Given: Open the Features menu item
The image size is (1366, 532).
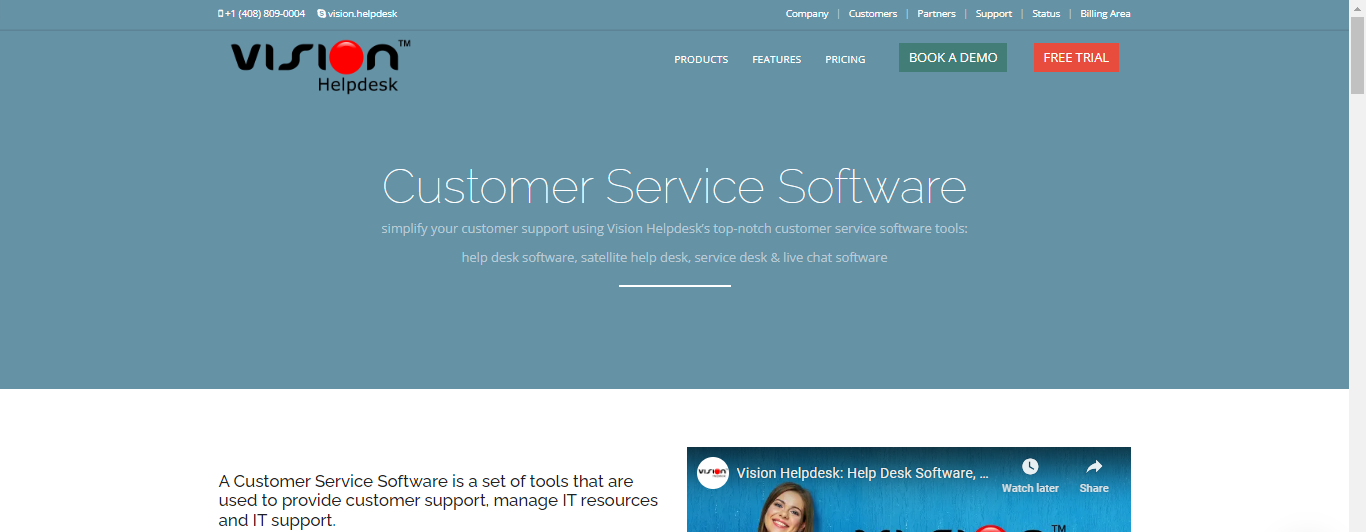Looking at the screenshot, I should point(776,60).
